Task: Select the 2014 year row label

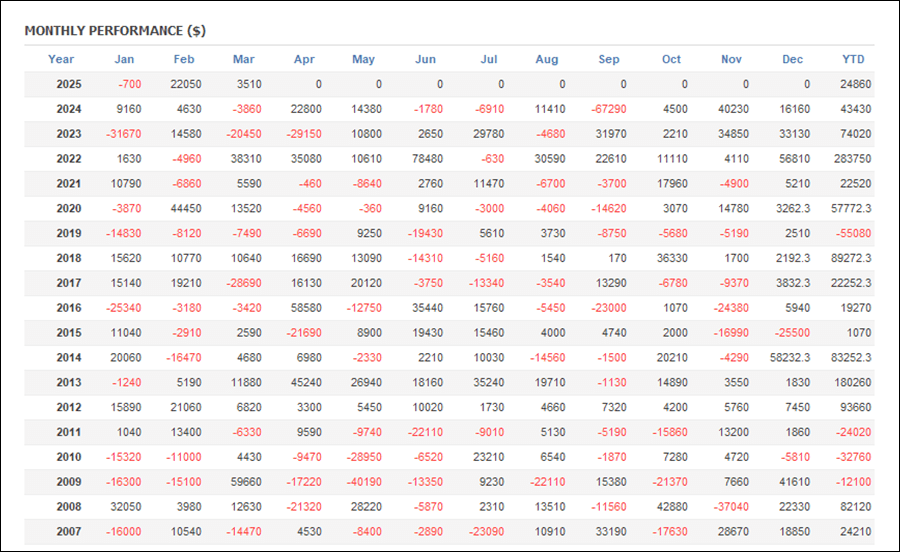Action: click(69, 357)
